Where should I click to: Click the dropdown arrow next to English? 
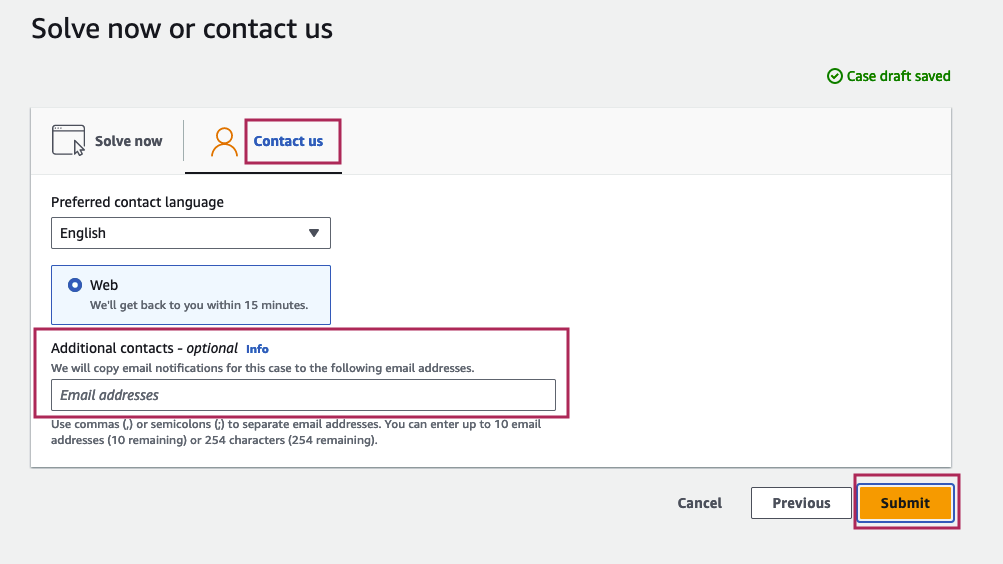[313, 233]
